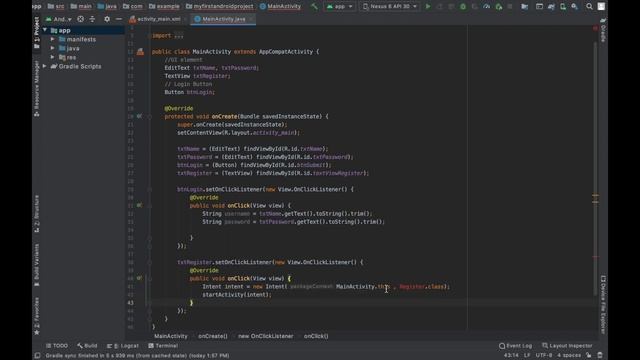The image size is (640, 360).
Task: Open Search Everywhere magnifier icon
Action: point(589,7)
